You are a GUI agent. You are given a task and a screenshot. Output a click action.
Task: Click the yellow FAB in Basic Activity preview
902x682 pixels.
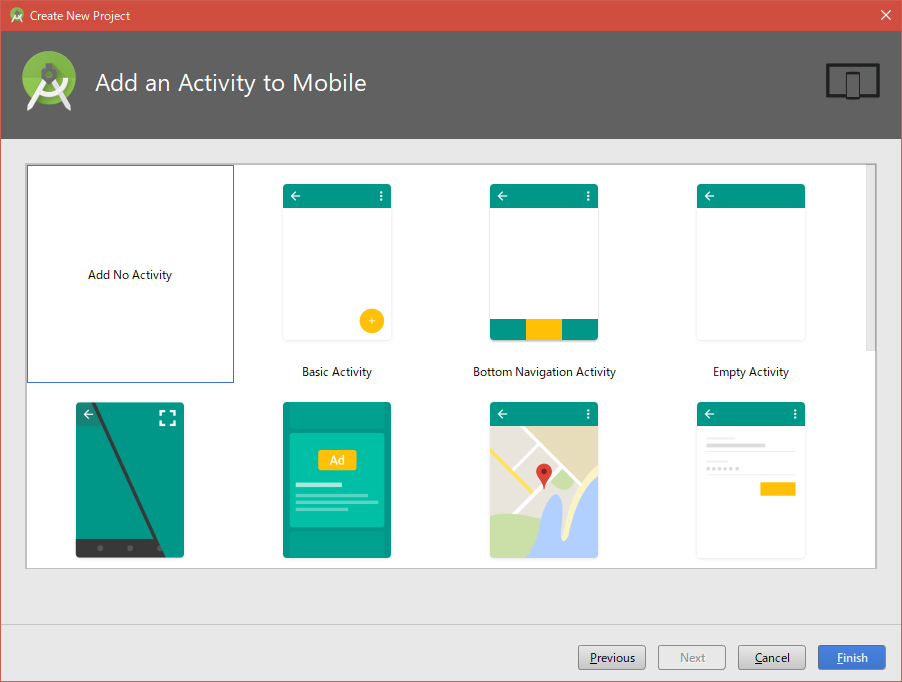(x=371, y=321)
